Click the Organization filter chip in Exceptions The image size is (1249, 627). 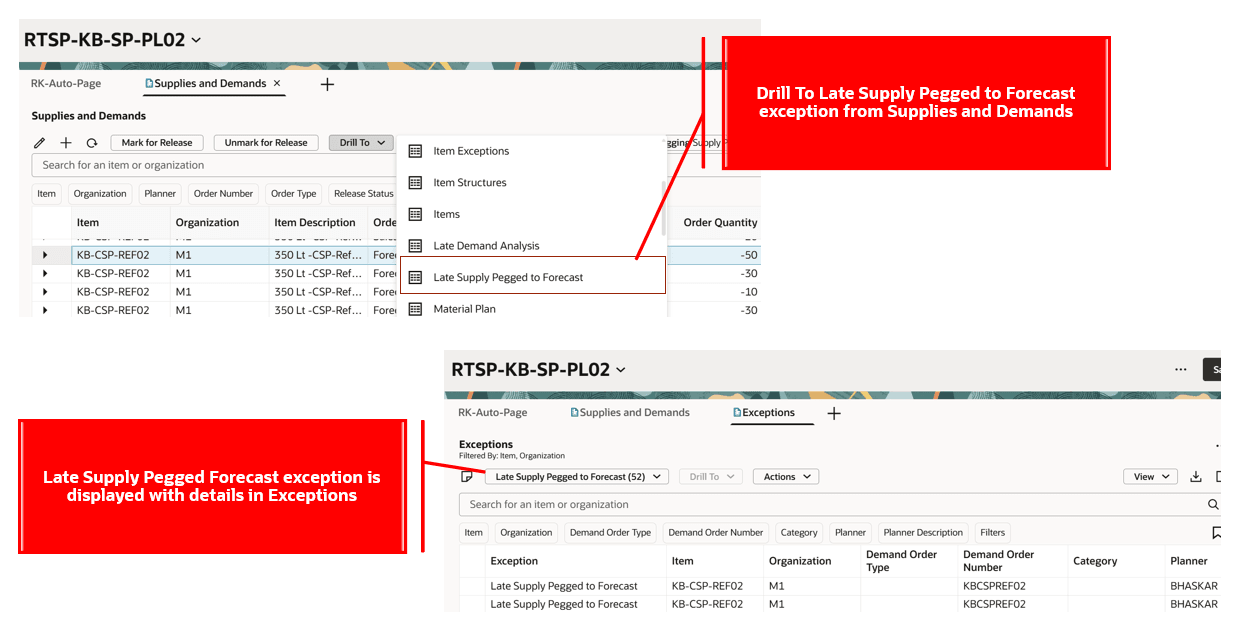(526, 533)
